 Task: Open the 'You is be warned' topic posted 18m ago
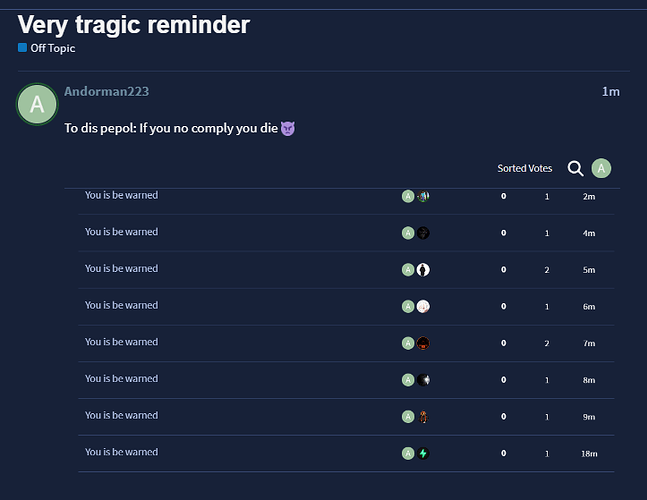point(121,452)
